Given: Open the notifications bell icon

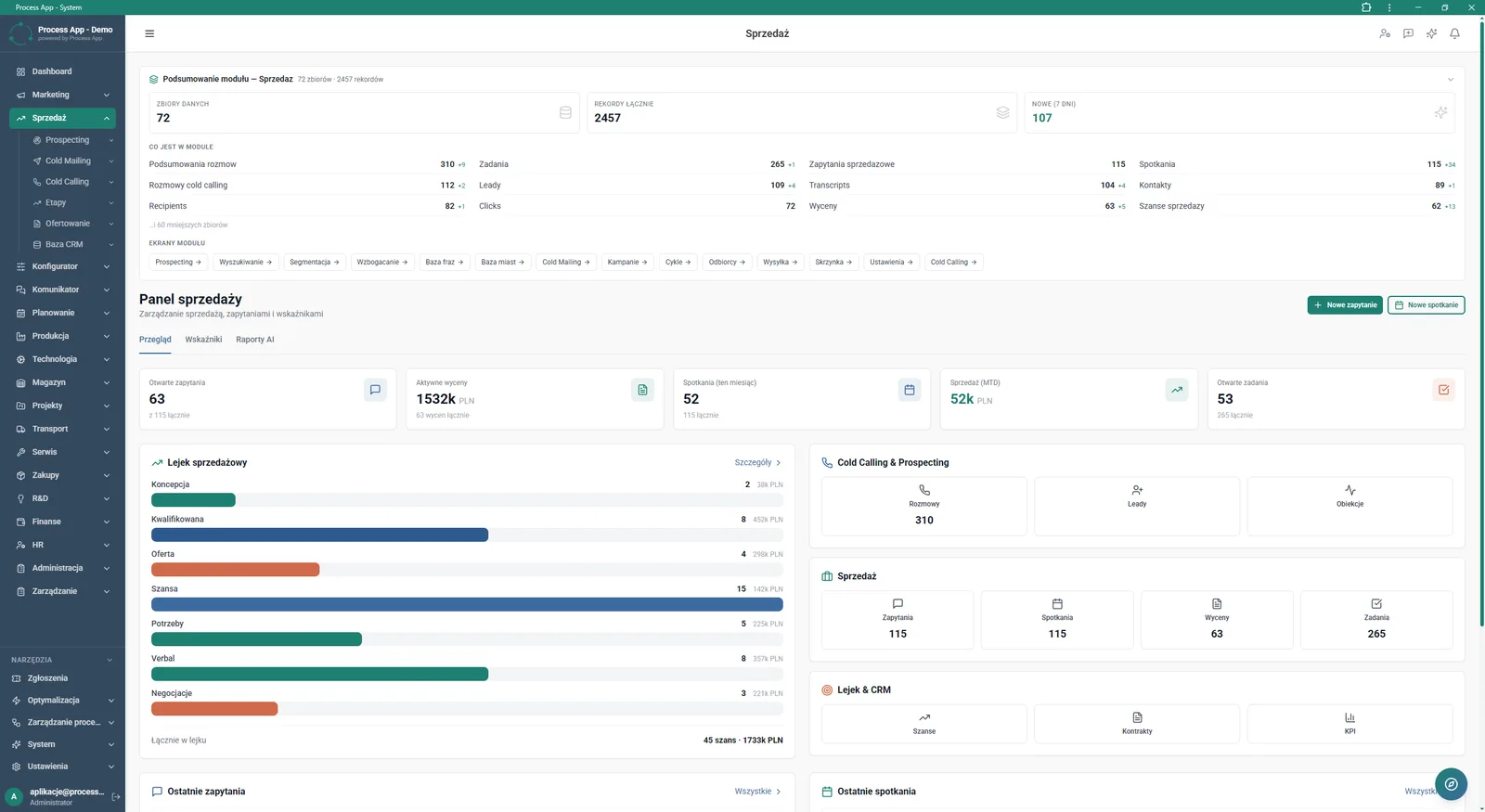Looking at the screenshot, I should tap(1454, 33).
